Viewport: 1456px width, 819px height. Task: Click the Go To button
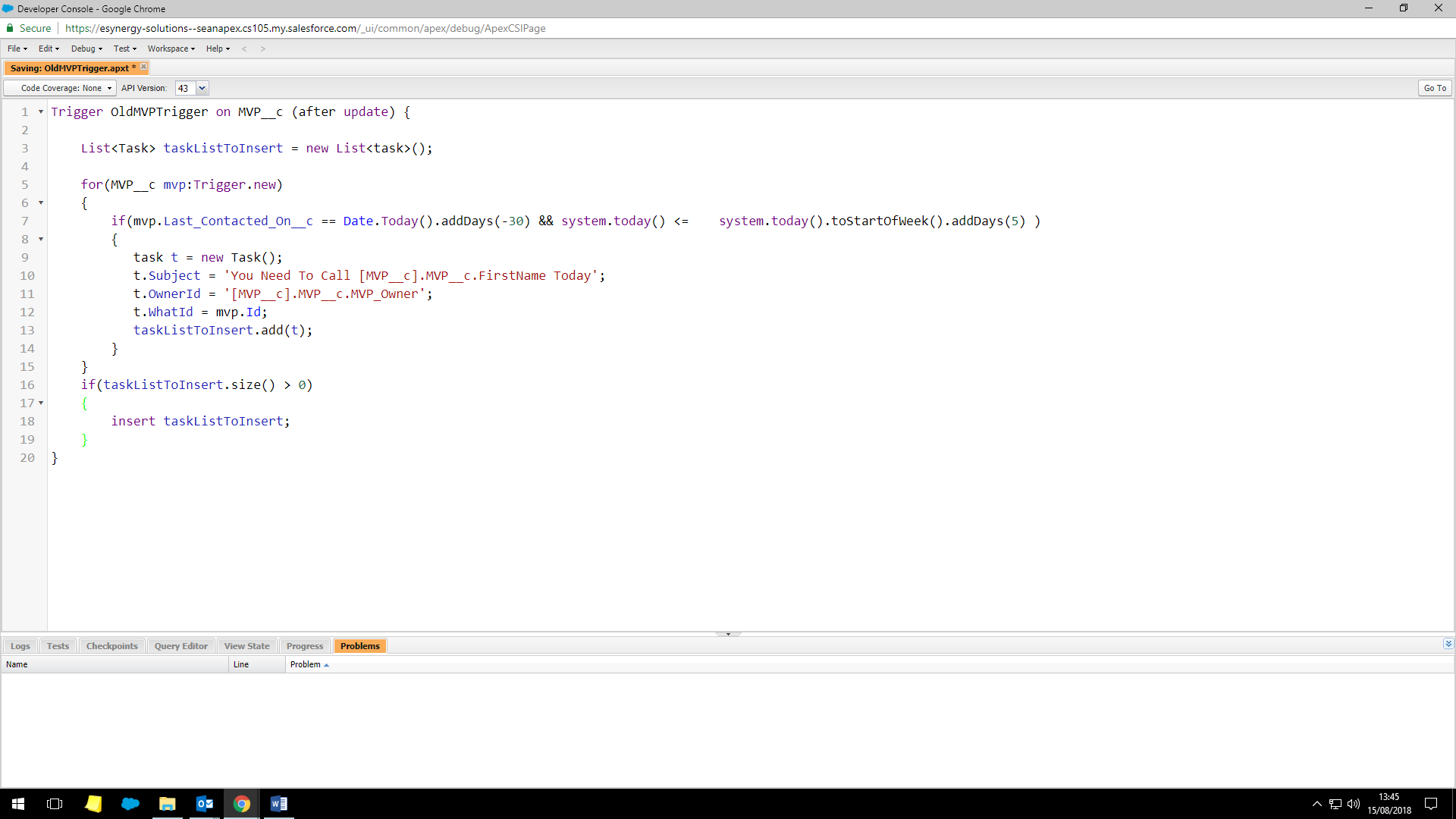click(1434, 88)
